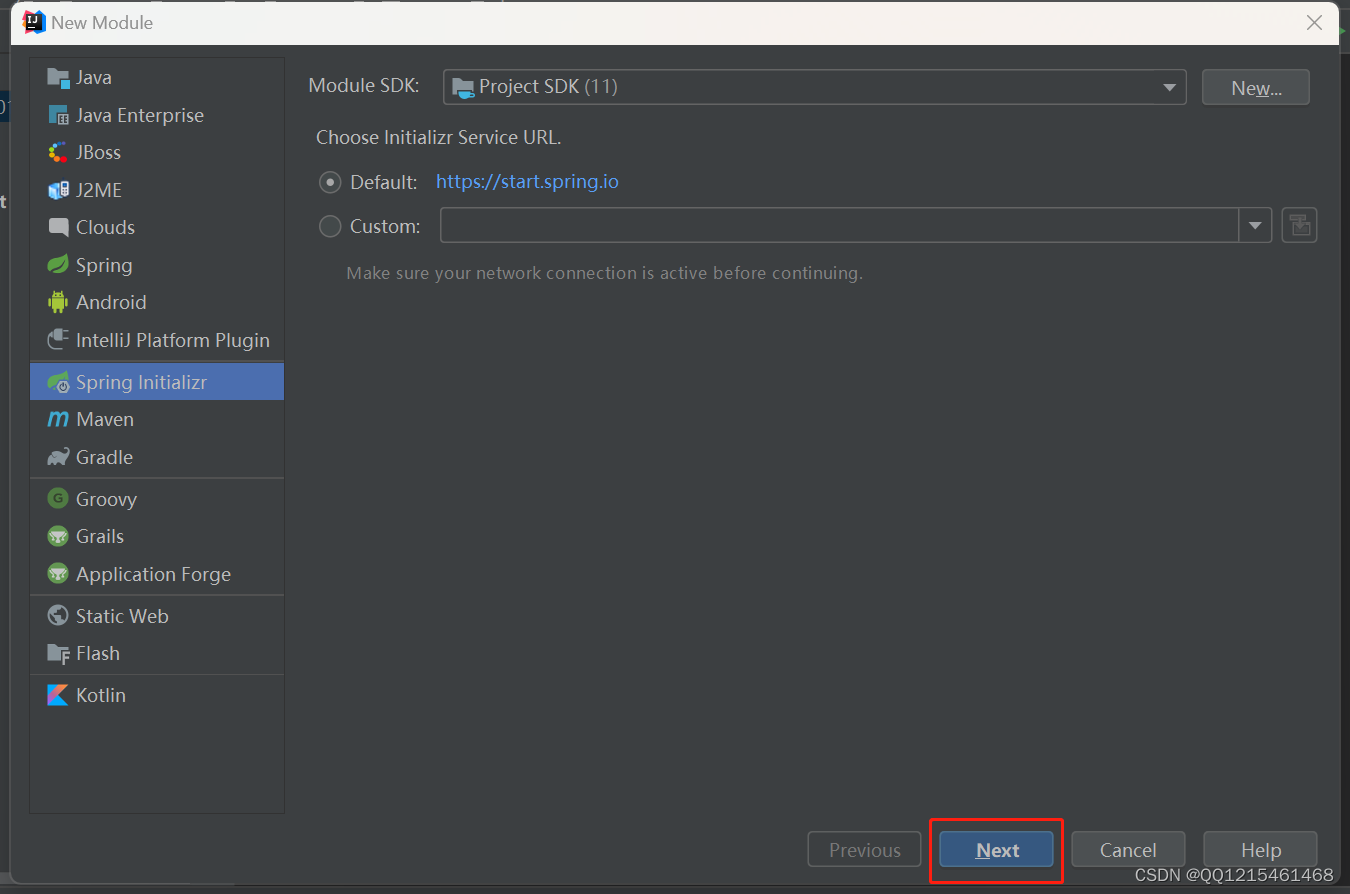This screenshot has width=1350, height=894.
Task: Select Clouds in the module list
Action: (157, 227)
